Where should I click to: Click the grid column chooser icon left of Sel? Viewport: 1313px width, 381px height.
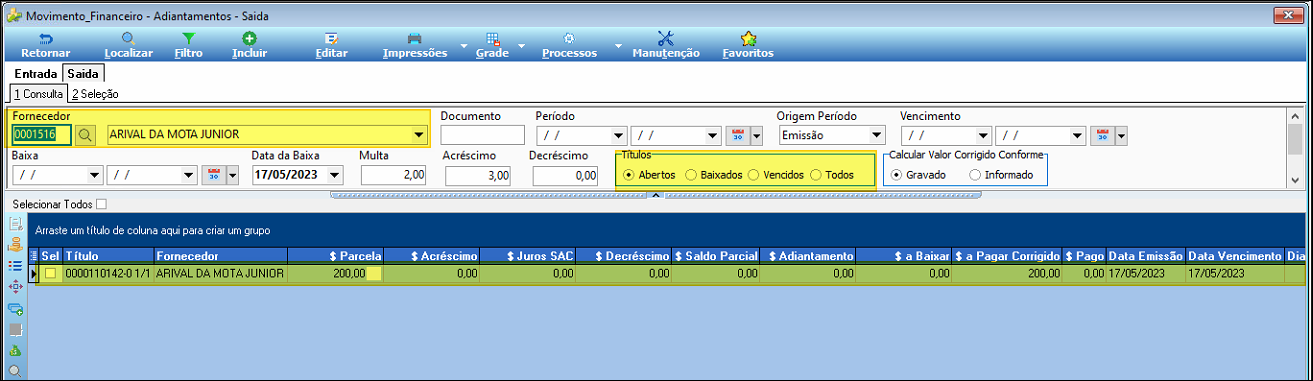coord(34,256)
